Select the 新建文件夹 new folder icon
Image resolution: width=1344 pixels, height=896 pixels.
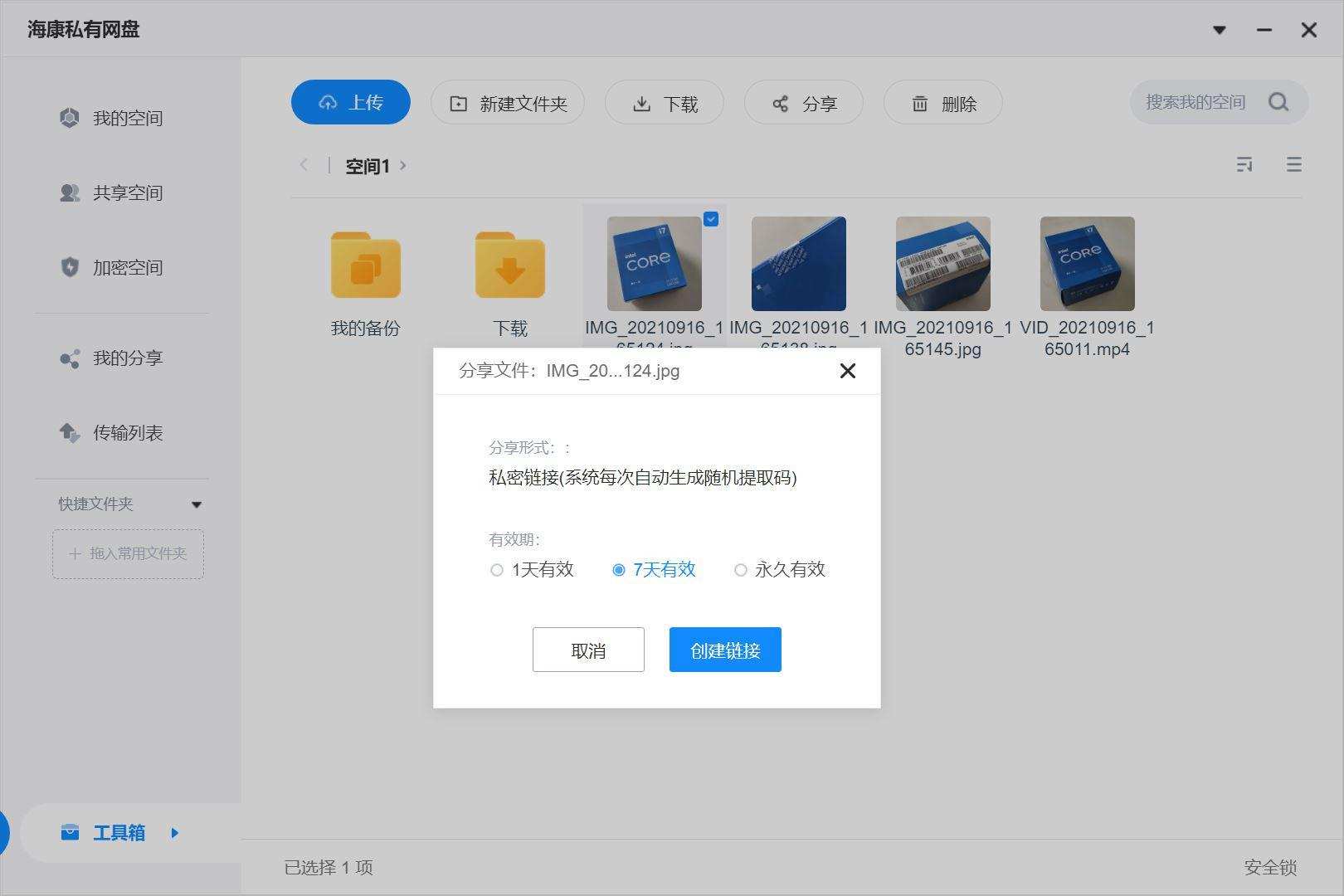click(x=457, y=102)
